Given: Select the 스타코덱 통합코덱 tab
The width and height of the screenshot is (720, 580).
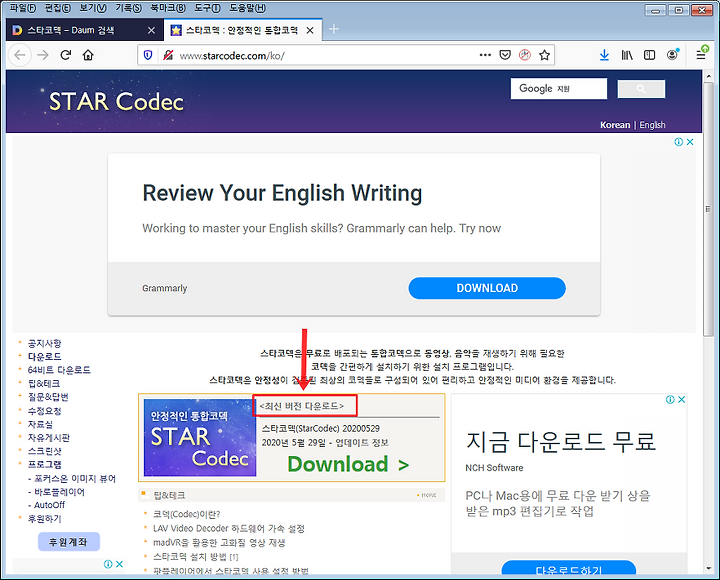Looking at the screenshot, I should 242,30.
